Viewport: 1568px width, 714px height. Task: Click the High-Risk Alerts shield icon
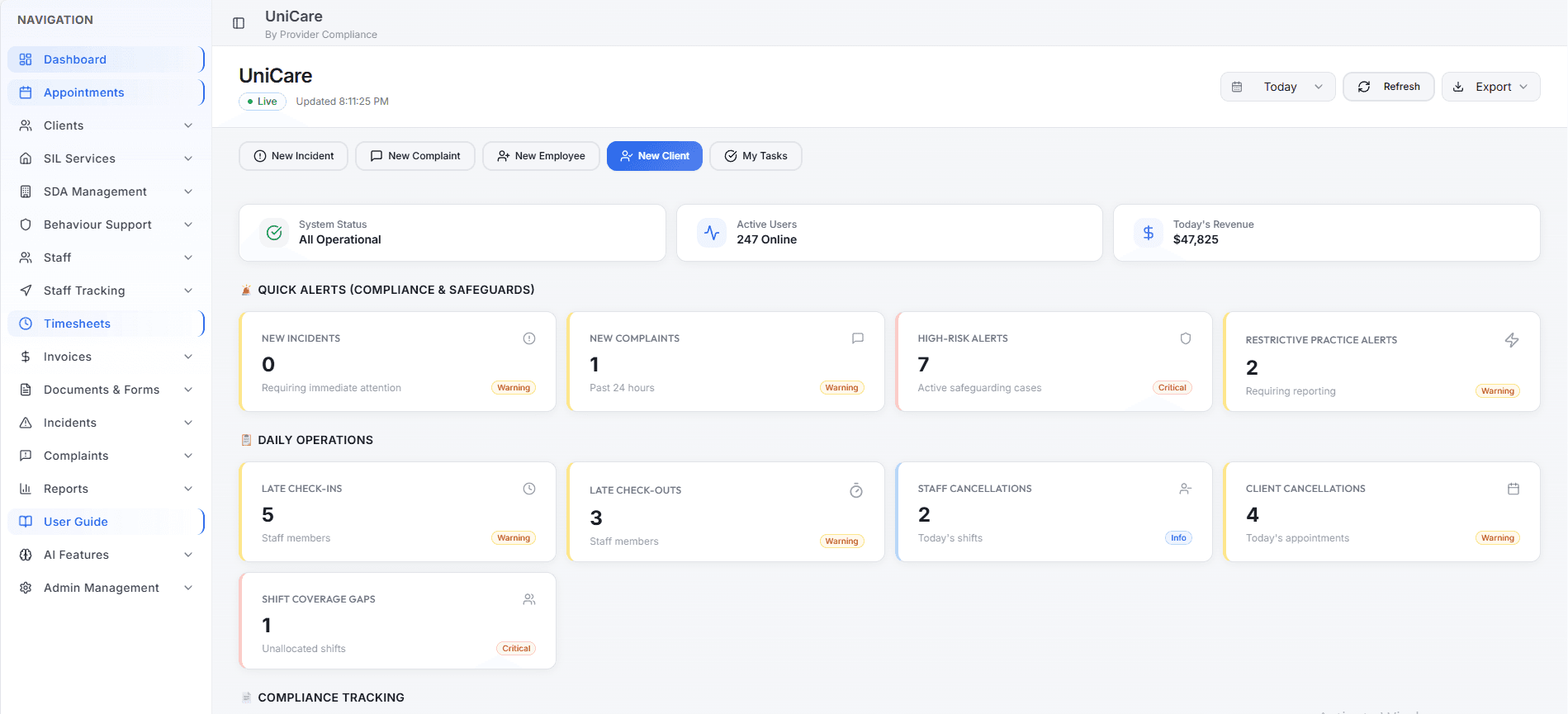(1186, 338)
